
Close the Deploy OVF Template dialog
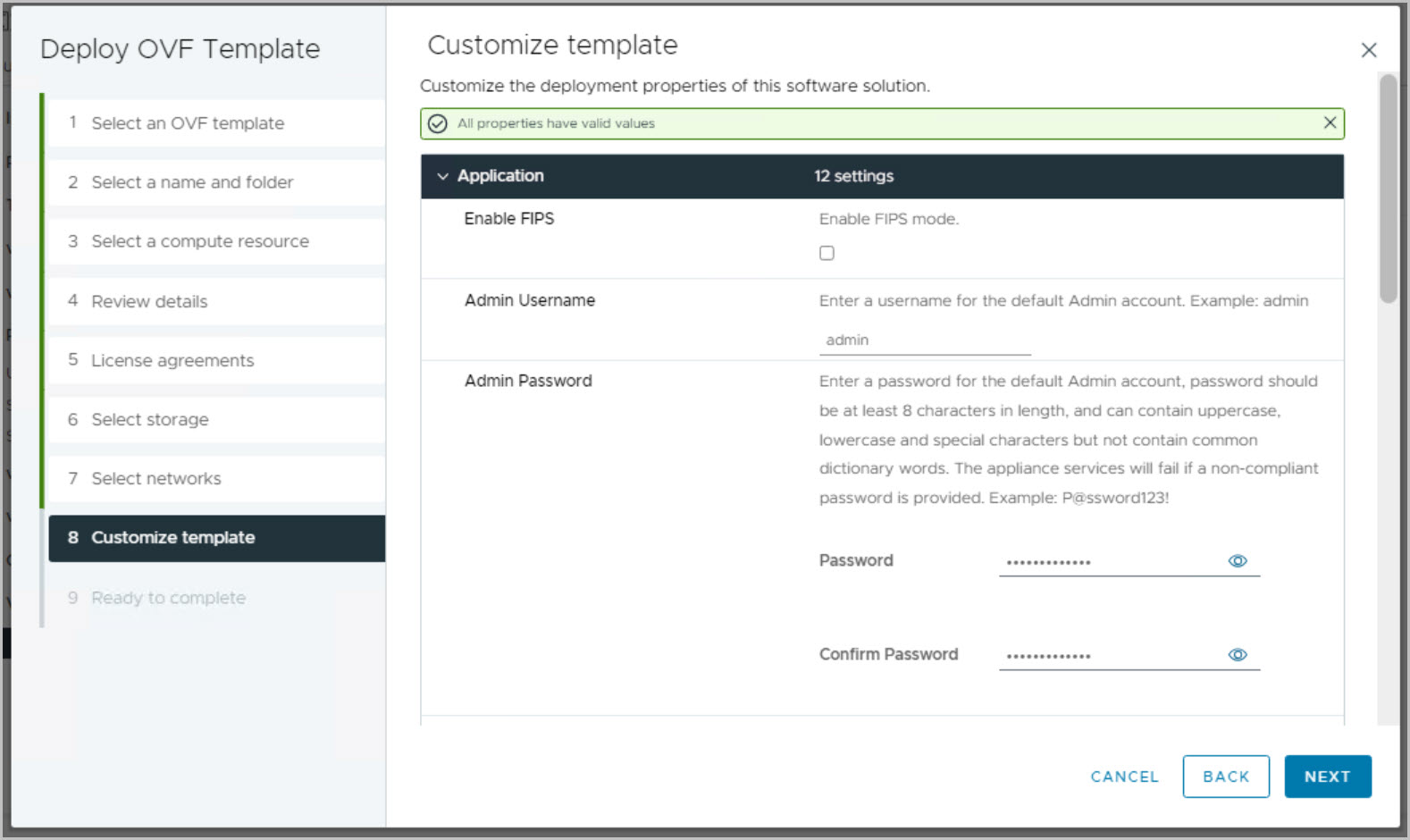(1368, 51)
